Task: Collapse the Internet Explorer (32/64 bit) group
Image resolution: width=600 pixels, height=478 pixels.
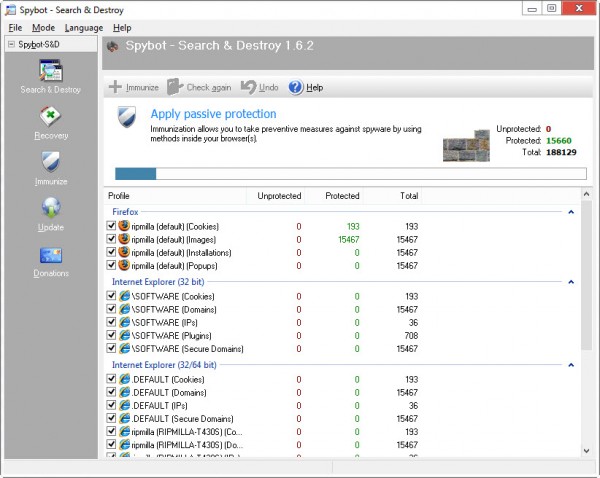Action: point(571,366)
